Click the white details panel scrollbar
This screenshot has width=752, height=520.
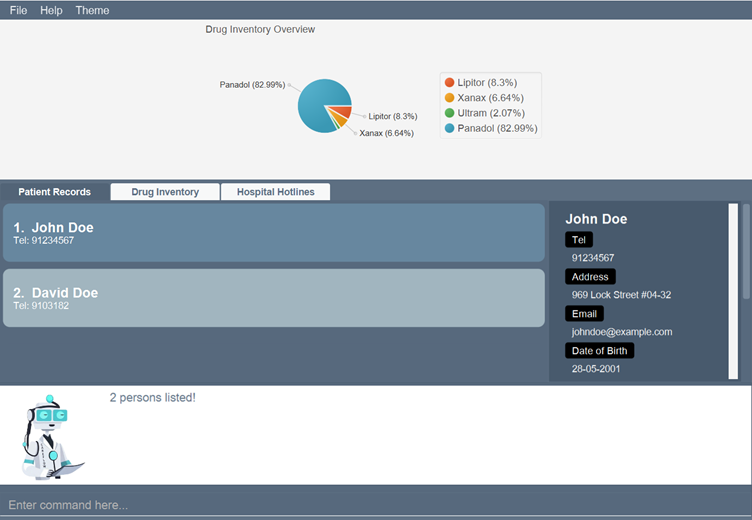pyautogui.click(x=733, y=291)
